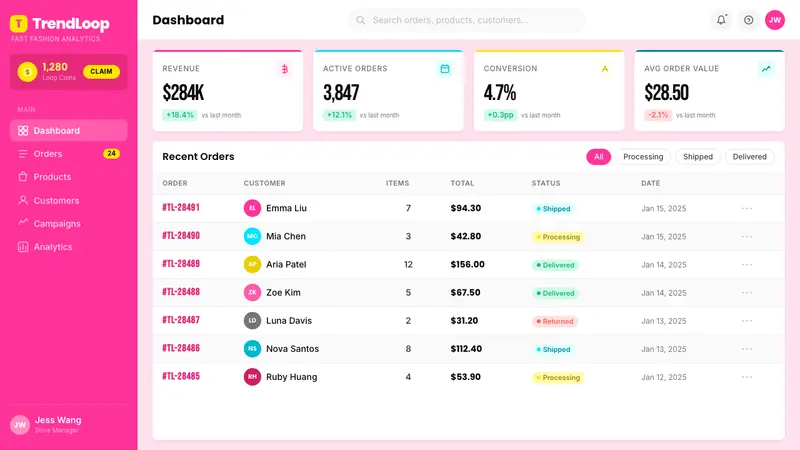Image resolution: width=800 pixels, height=450 pixels.
Task: Open Products page in sidebar
Action: click(68, 177)
